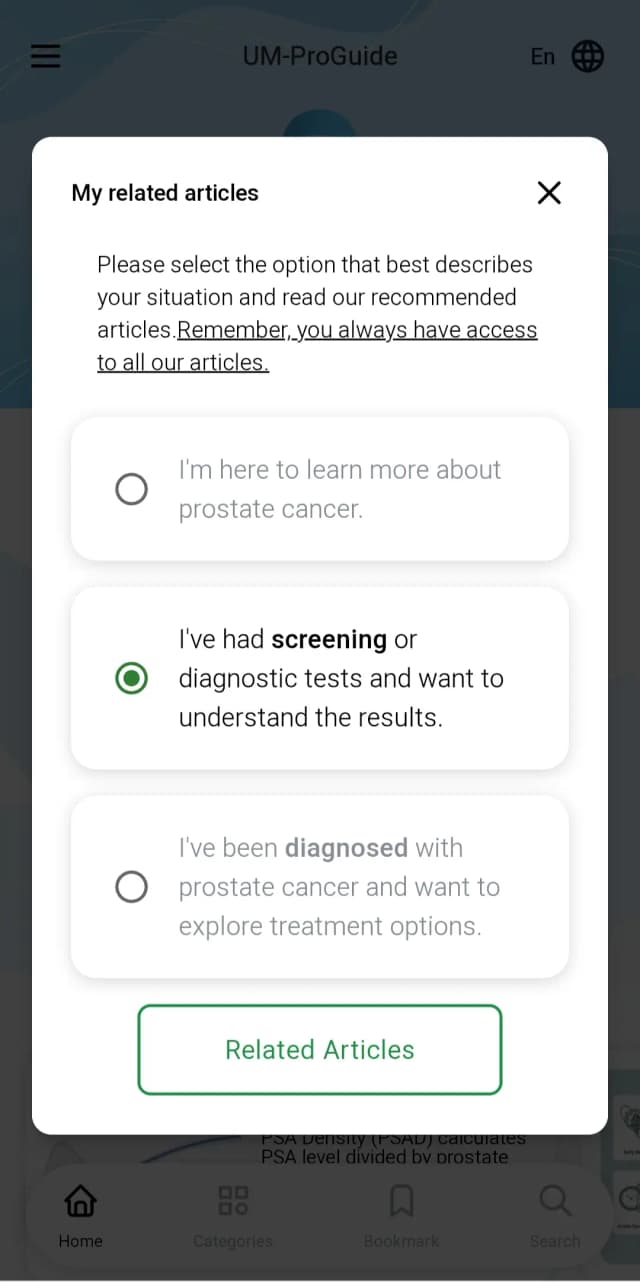
Task: Tap the understand the results option card
Action: point(320,679)
